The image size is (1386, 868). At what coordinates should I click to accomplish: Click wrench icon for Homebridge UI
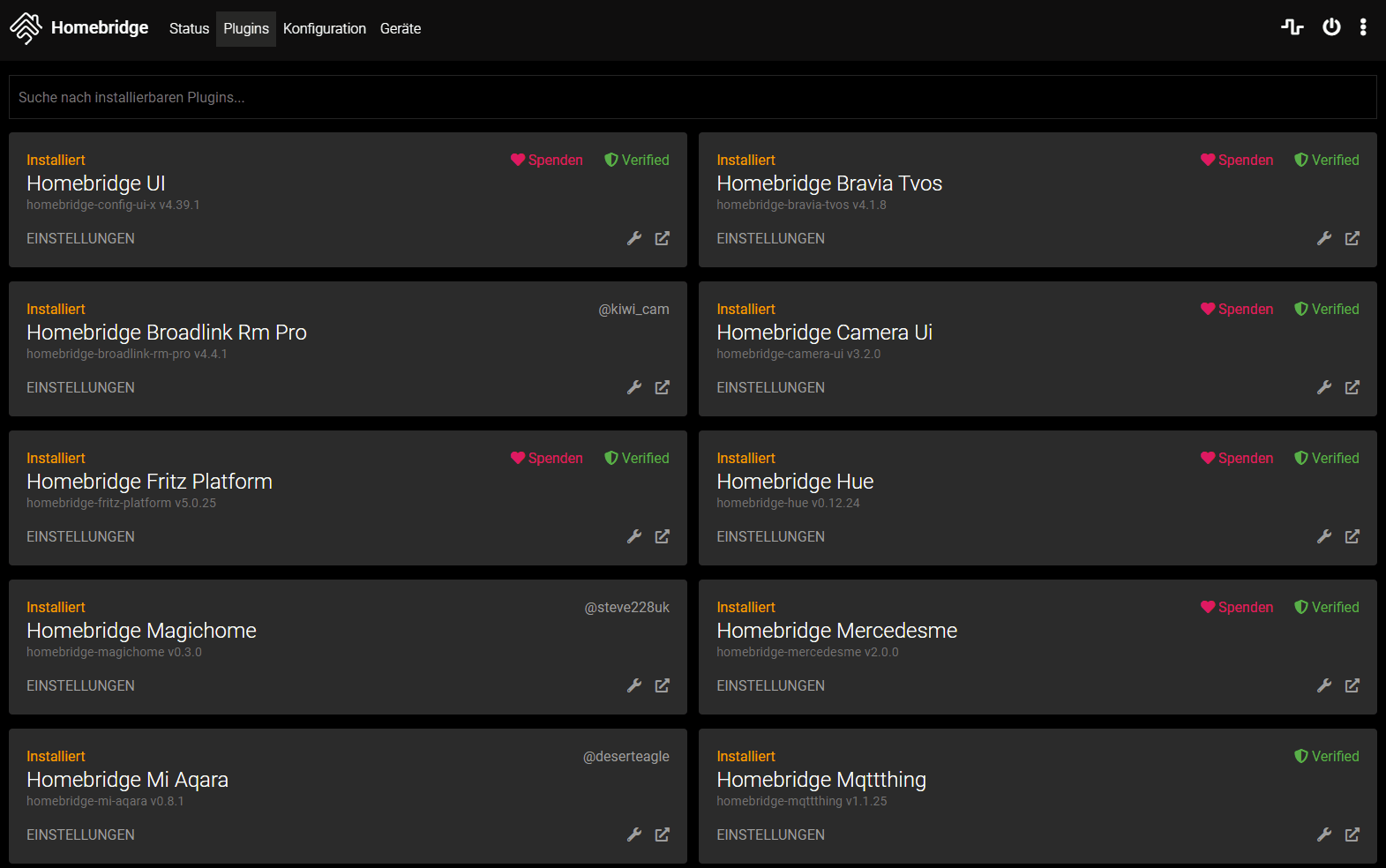634,238
